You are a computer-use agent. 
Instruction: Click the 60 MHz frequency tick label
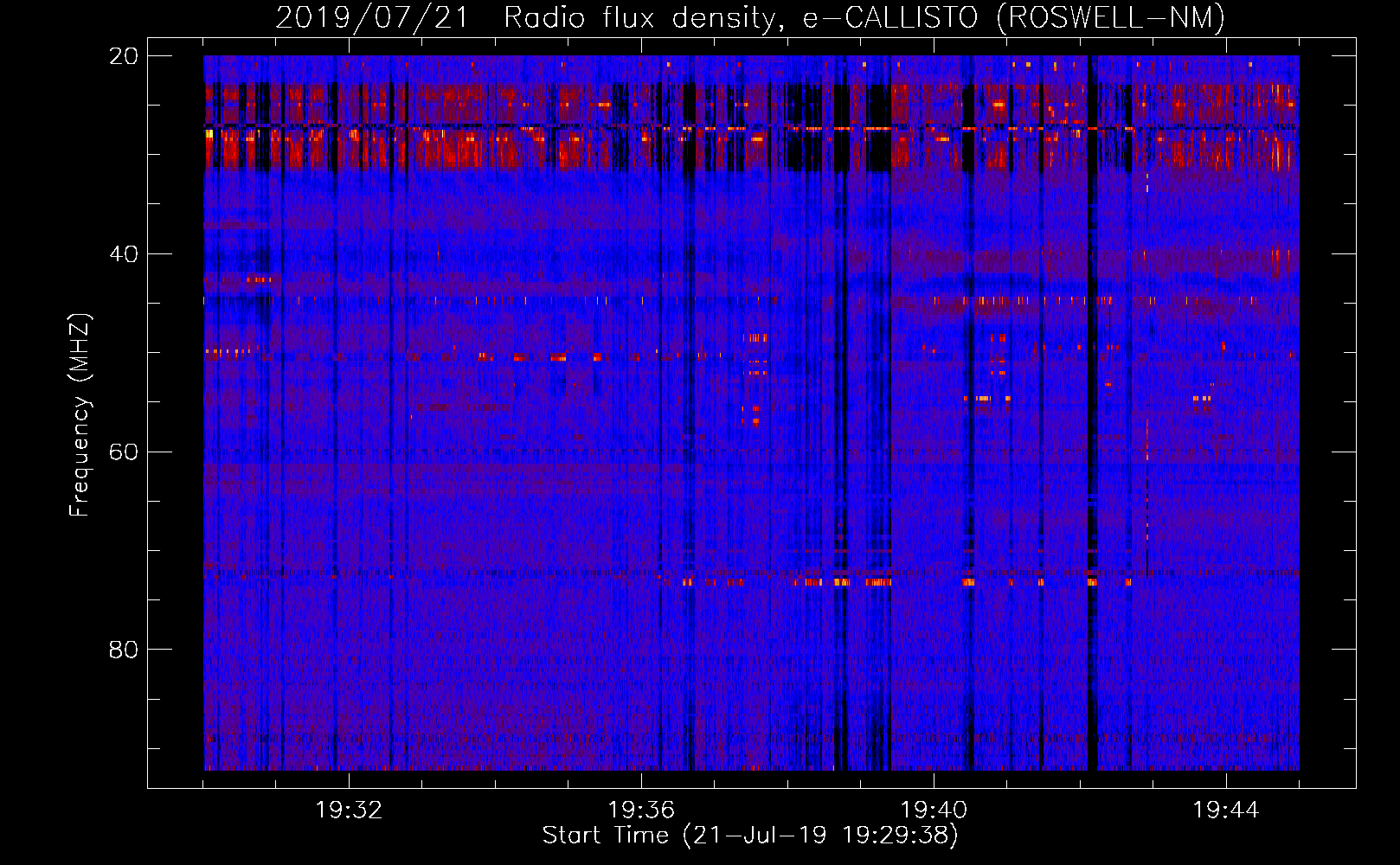coord(124,452)
